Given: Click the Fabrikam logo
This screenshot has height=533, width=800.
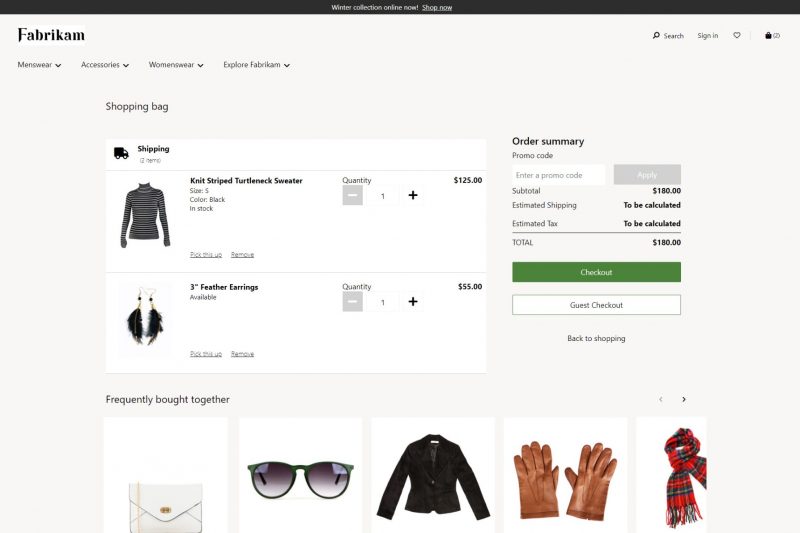Looking at the screenshot, I should point(51,35).
